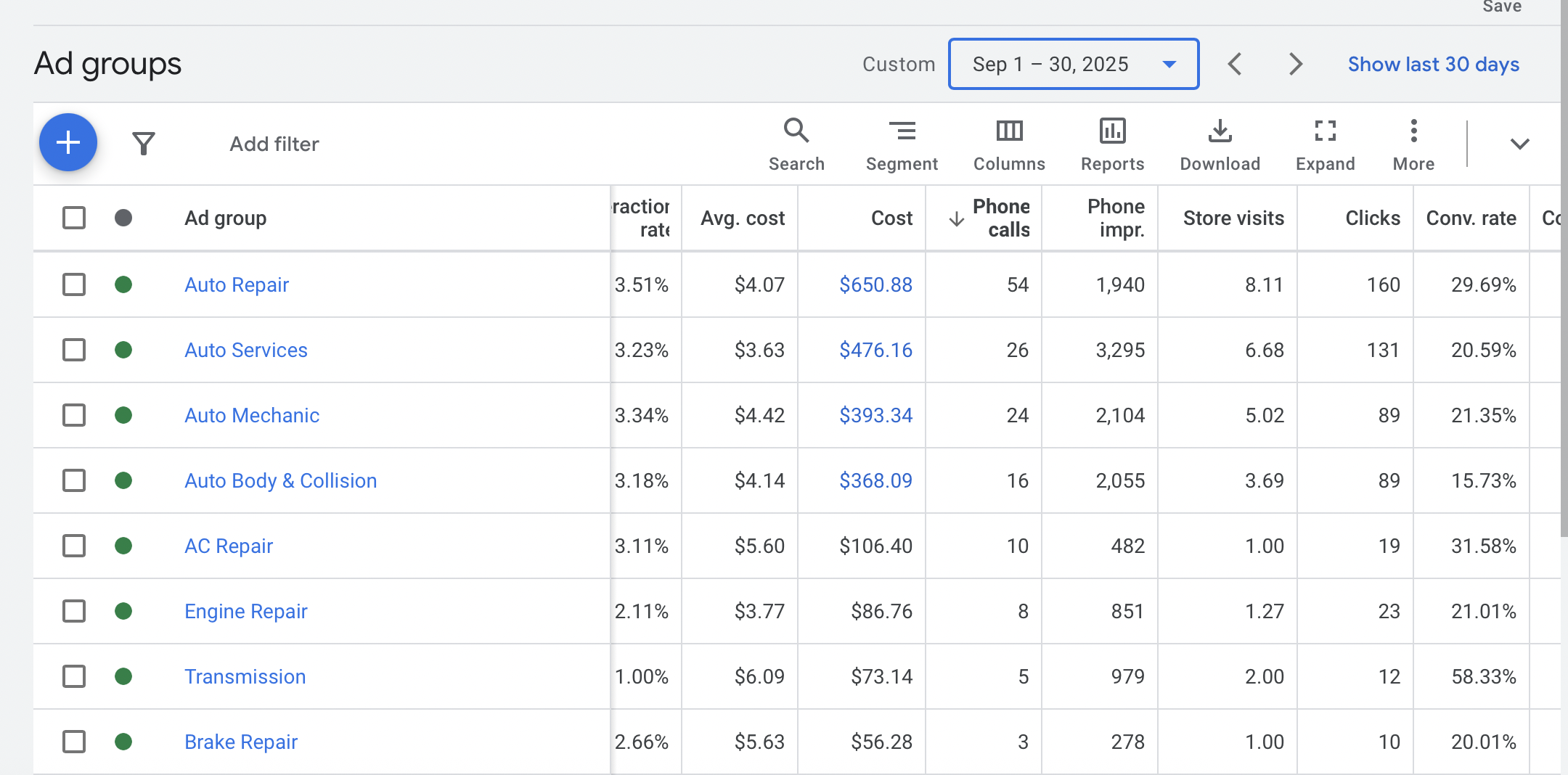Image resolution: width=1568 pixels, height=775 pixels.
Task: Check the Transmission row checkbox
Action: pyautogui.click(x=73, y=676)
